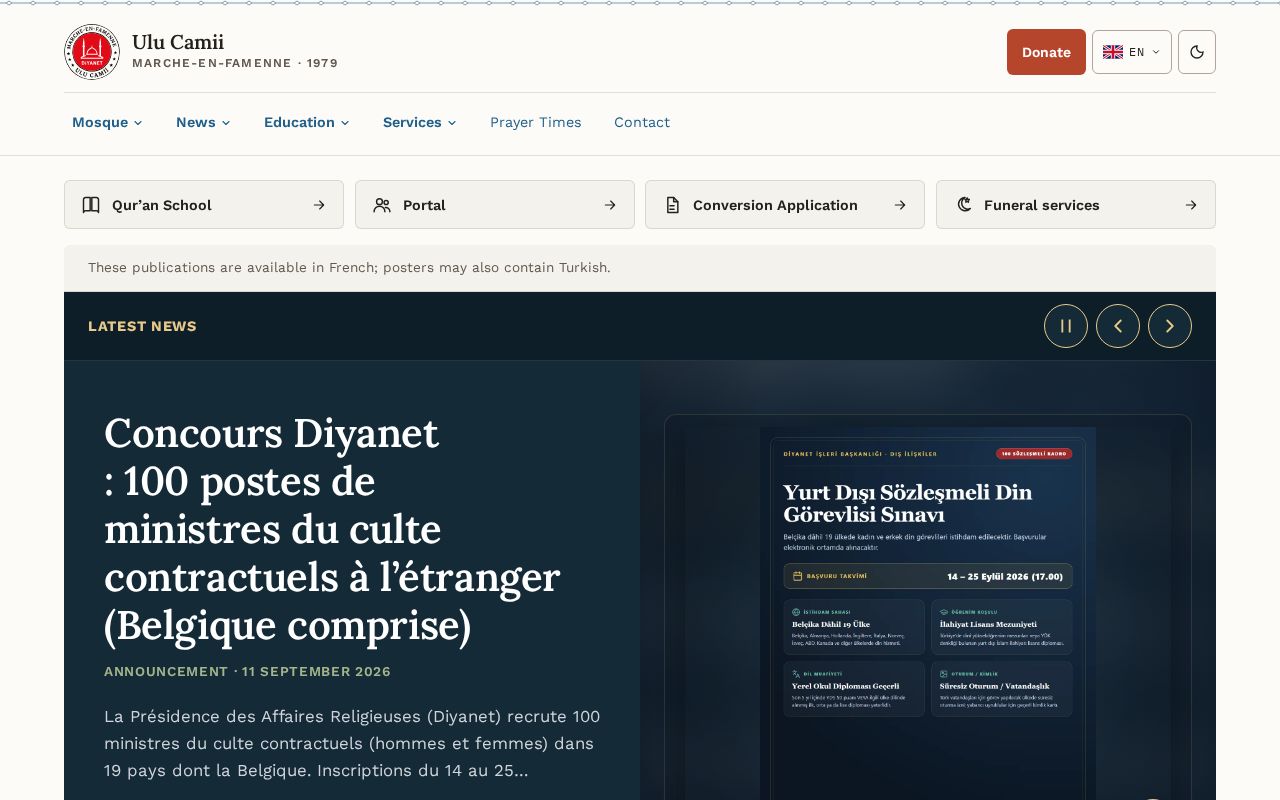
Task: Expand the Mosque menu
Action: (x=107, y=122)
